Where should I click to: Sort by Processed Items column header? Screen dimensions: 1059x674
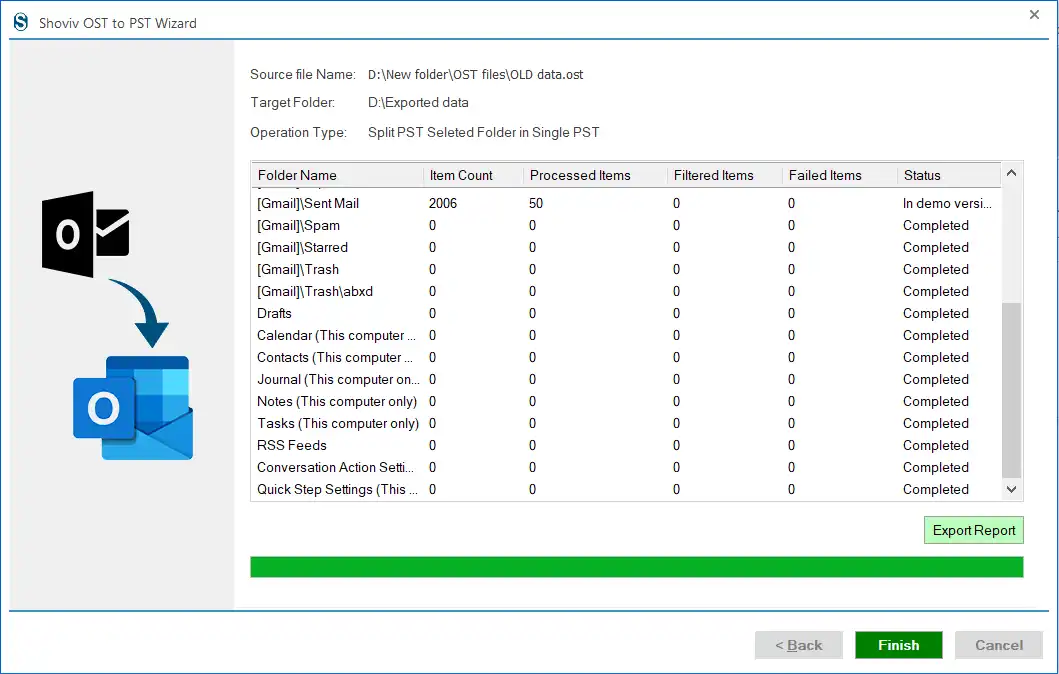(x=595, y=175)
